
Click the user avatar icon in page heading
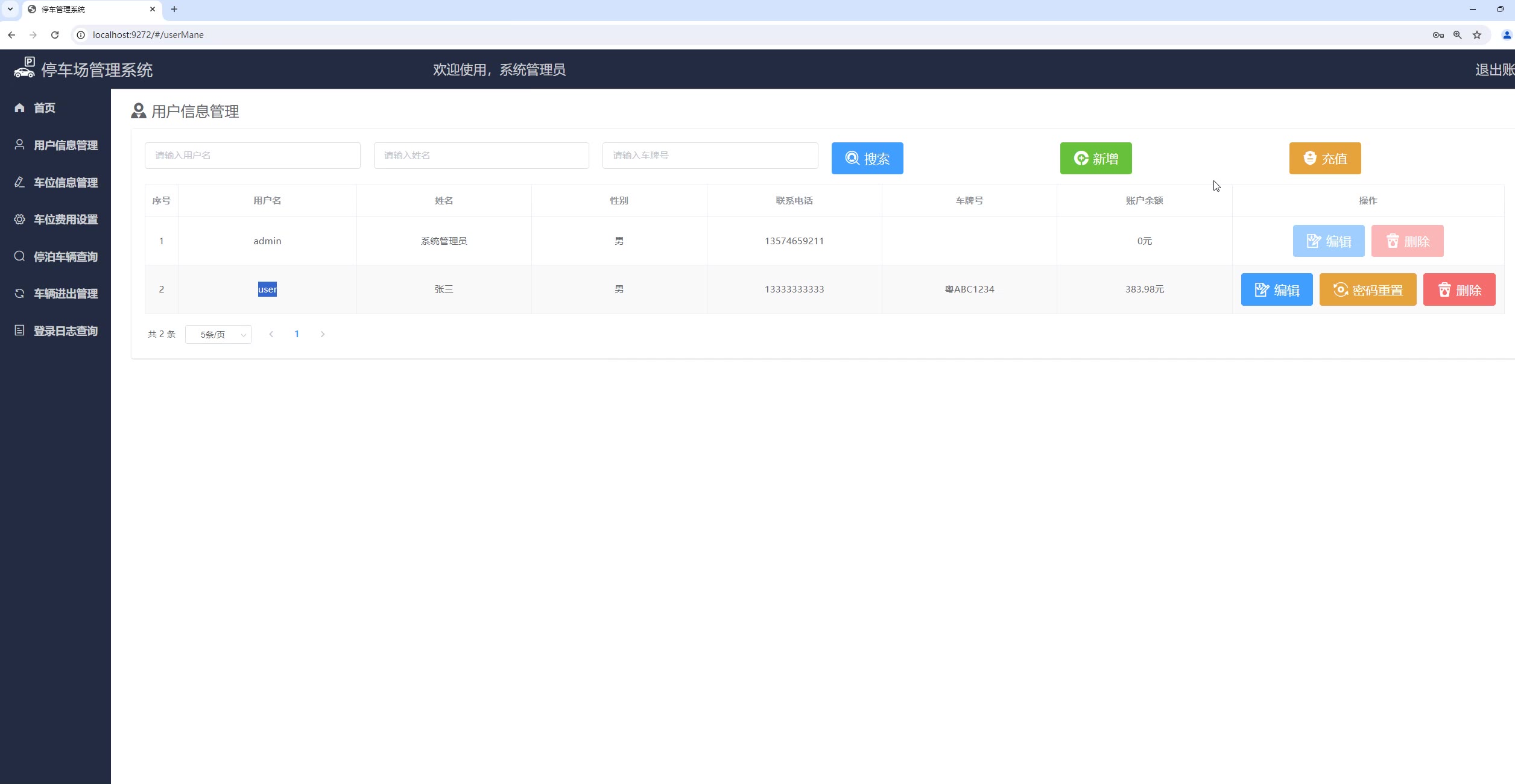pyautogui.click(x=139, y=111)
